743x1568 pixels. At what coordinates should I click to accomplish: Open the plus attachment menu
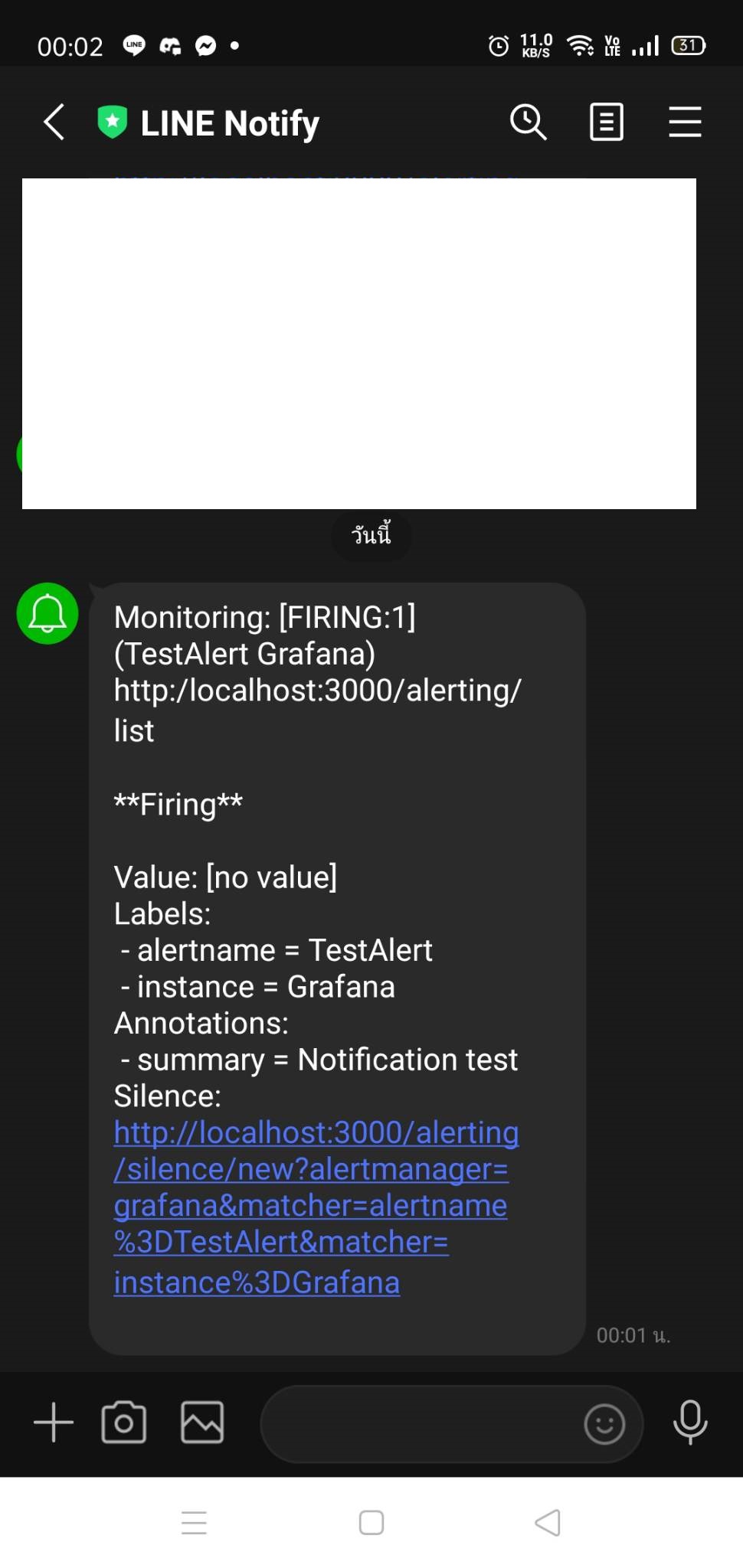click(x=54, y=1423)
